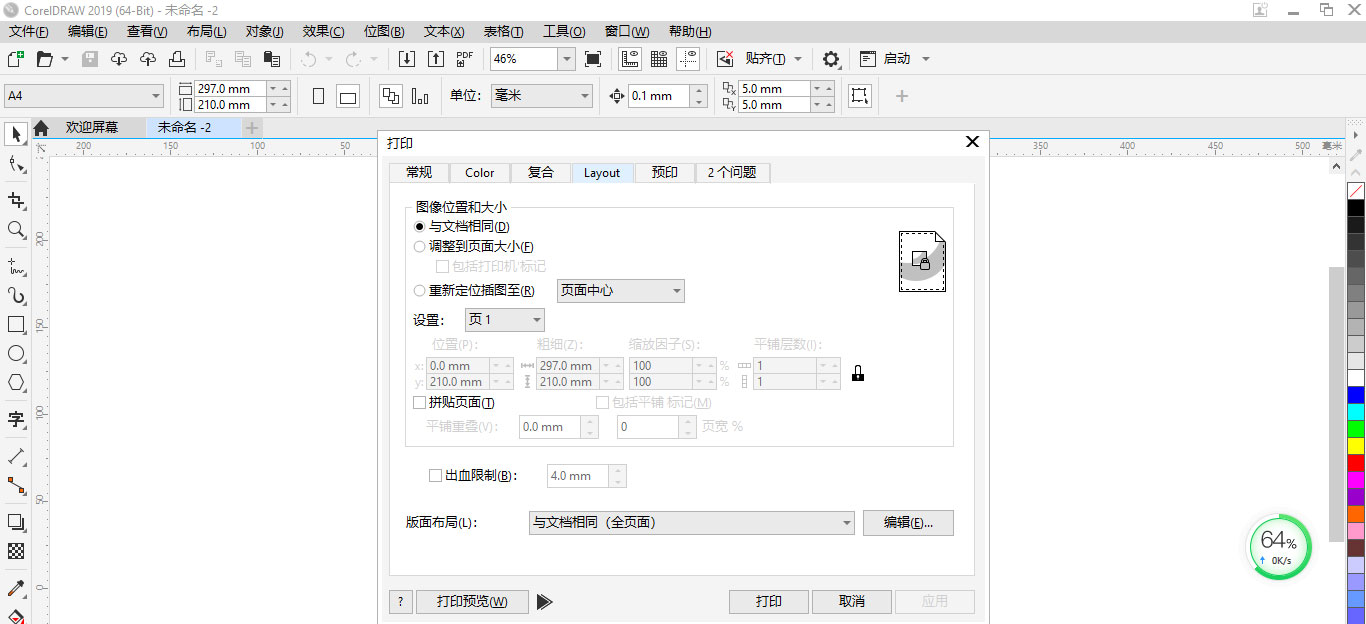Cancel the print dialog via 取消
Screen dimensions: 1366x624
coord(851,601)
